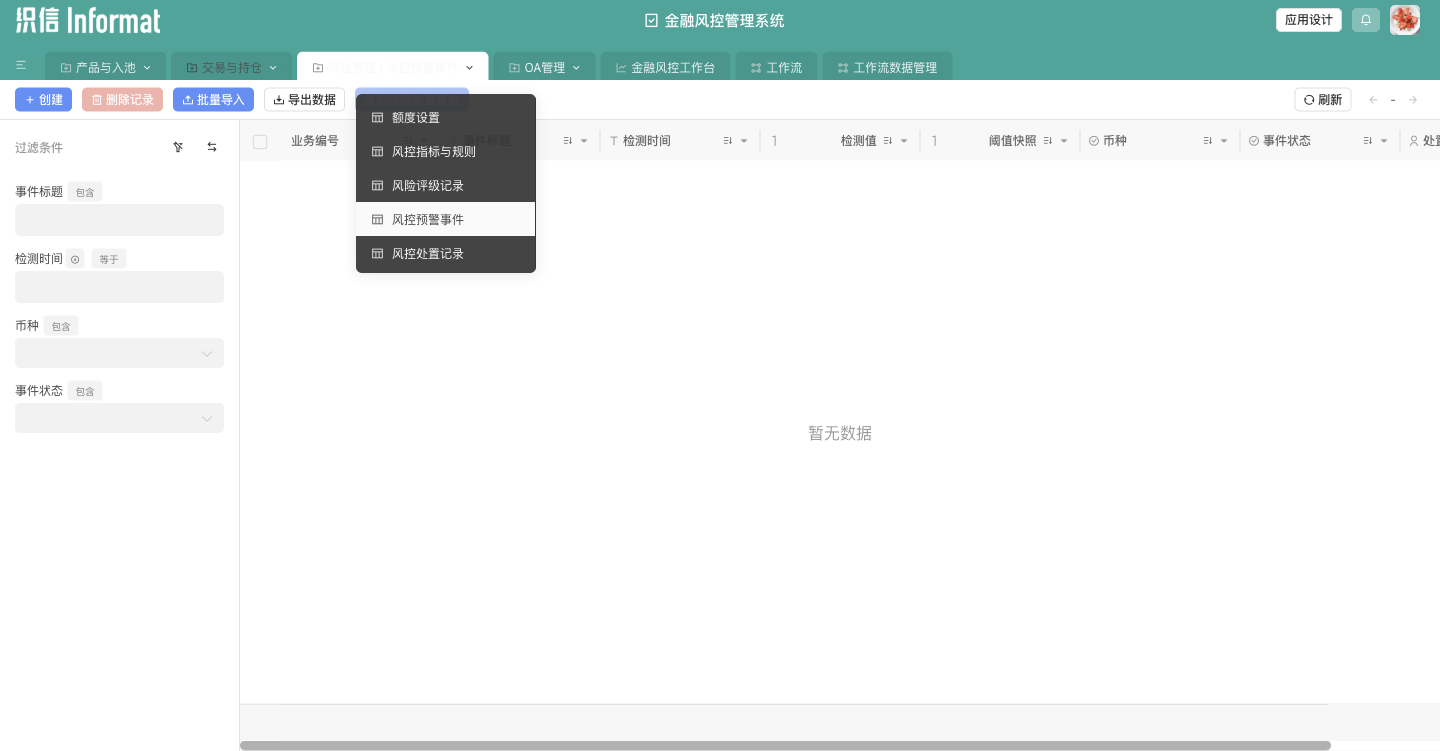Viewport: 1440px width, 751px height.
Task: Click the 删除记录 button
Action: click(122, 100)
